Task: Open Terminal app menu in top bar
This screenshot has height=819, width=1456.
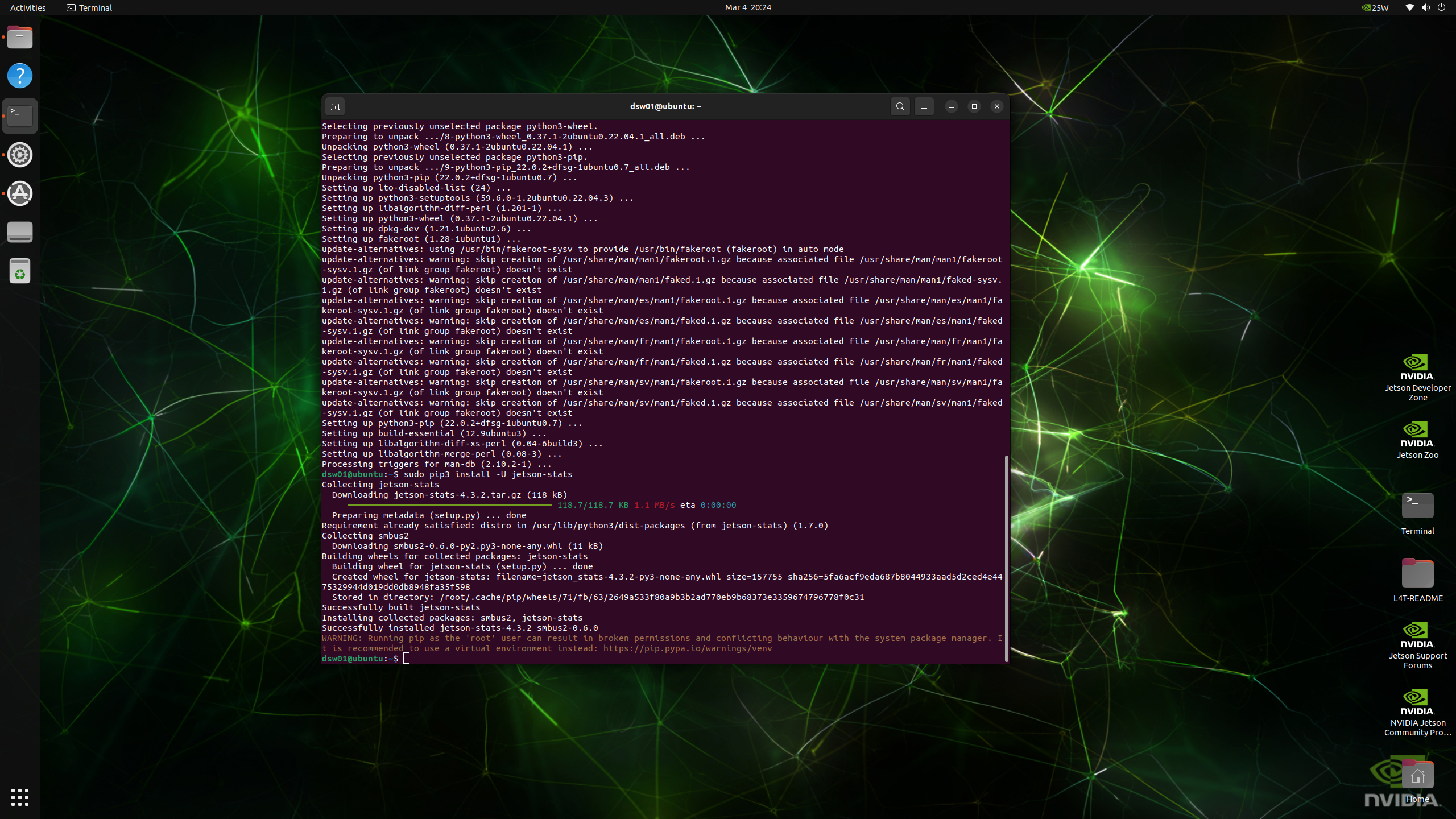Action: point(89,7)
